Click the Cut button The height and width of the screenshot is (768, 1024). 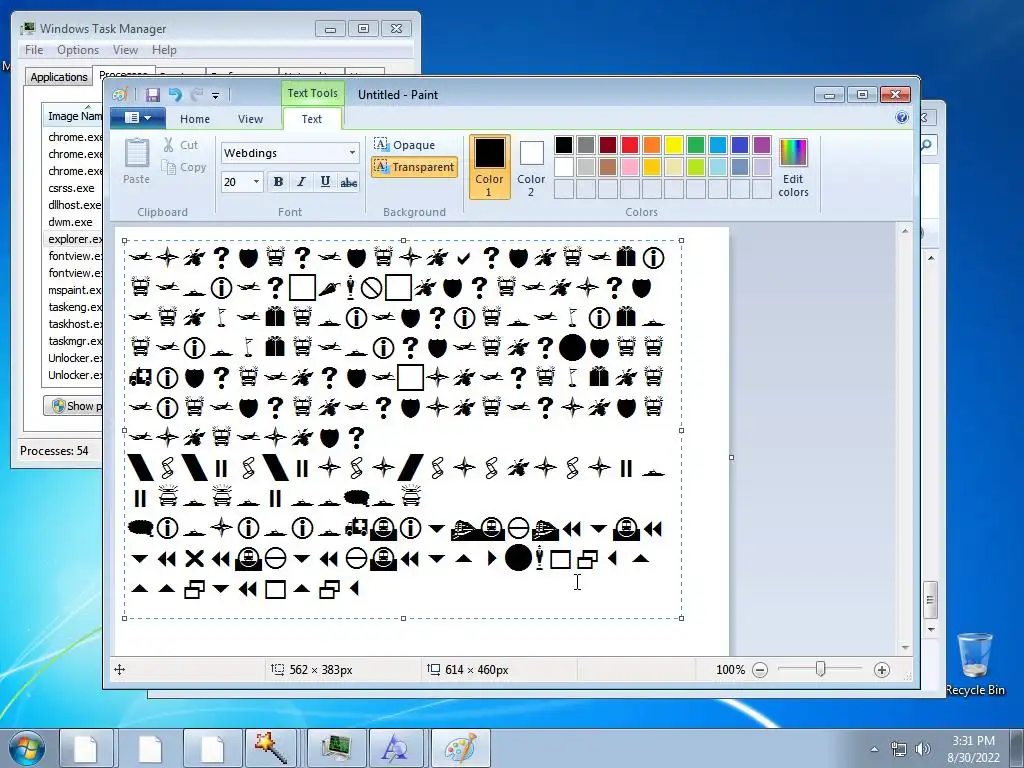[x=180, y=145]
